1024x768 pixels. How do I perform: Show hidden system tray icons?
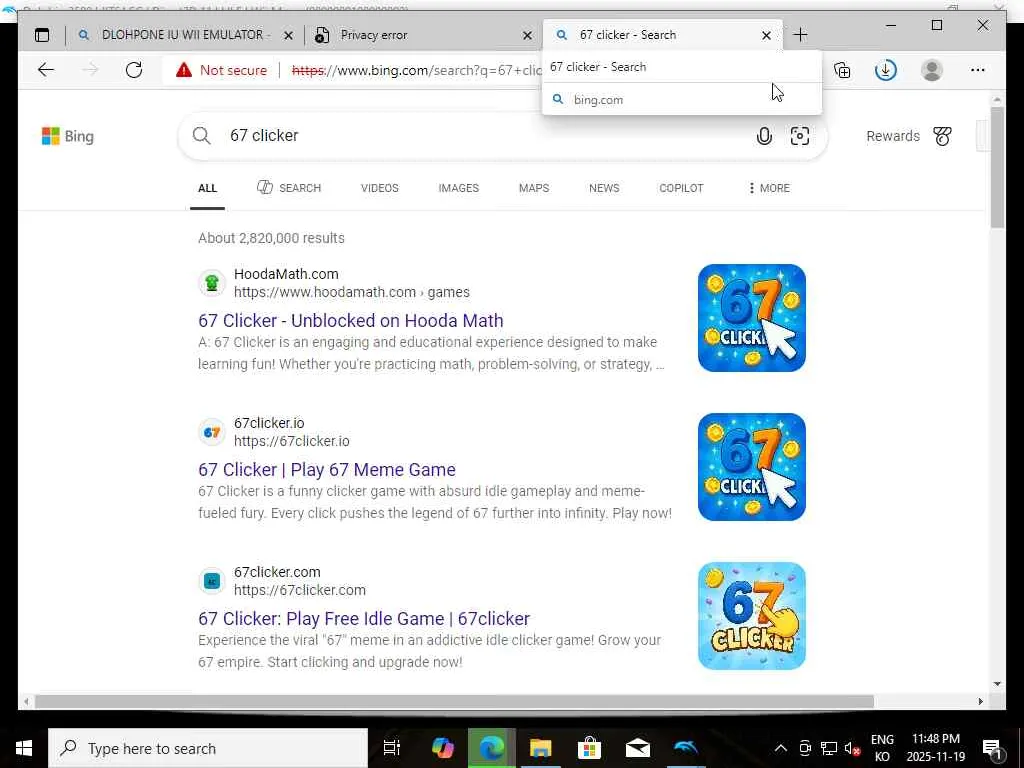780,748
